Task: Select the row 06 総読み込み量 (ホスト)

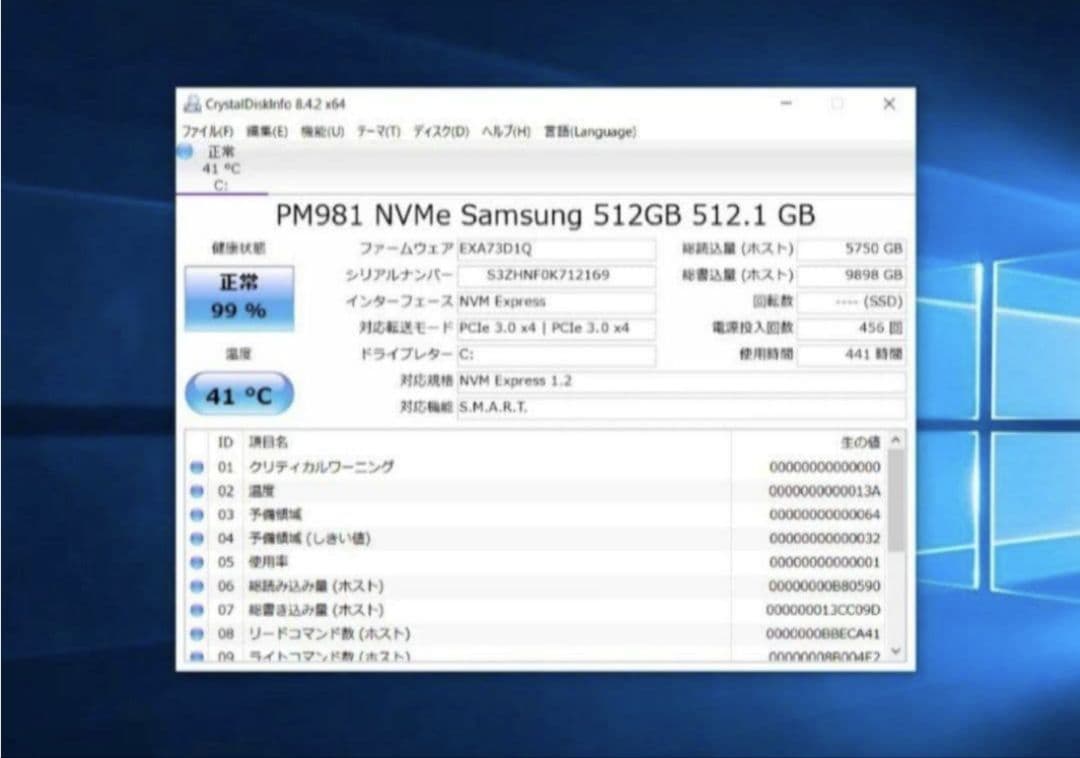Action: [x=535, y=586]
